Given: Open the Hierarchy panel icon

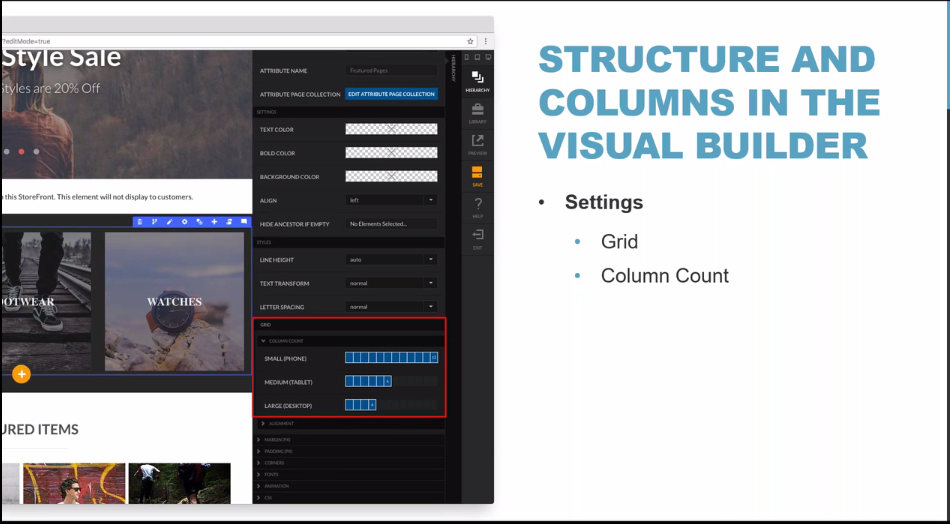Looking at the screenshot, I should click(477, 81).
